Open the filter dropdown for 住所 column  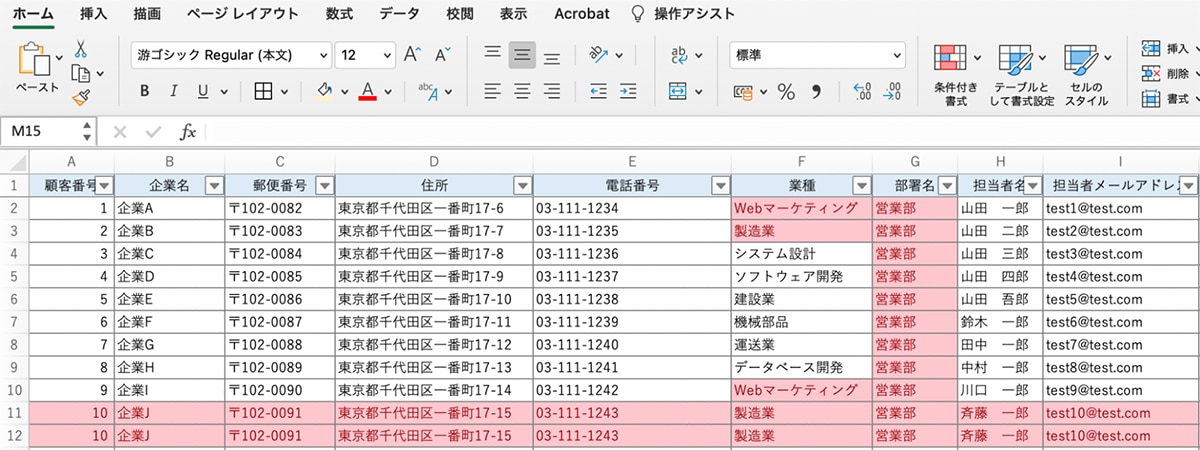522,185
